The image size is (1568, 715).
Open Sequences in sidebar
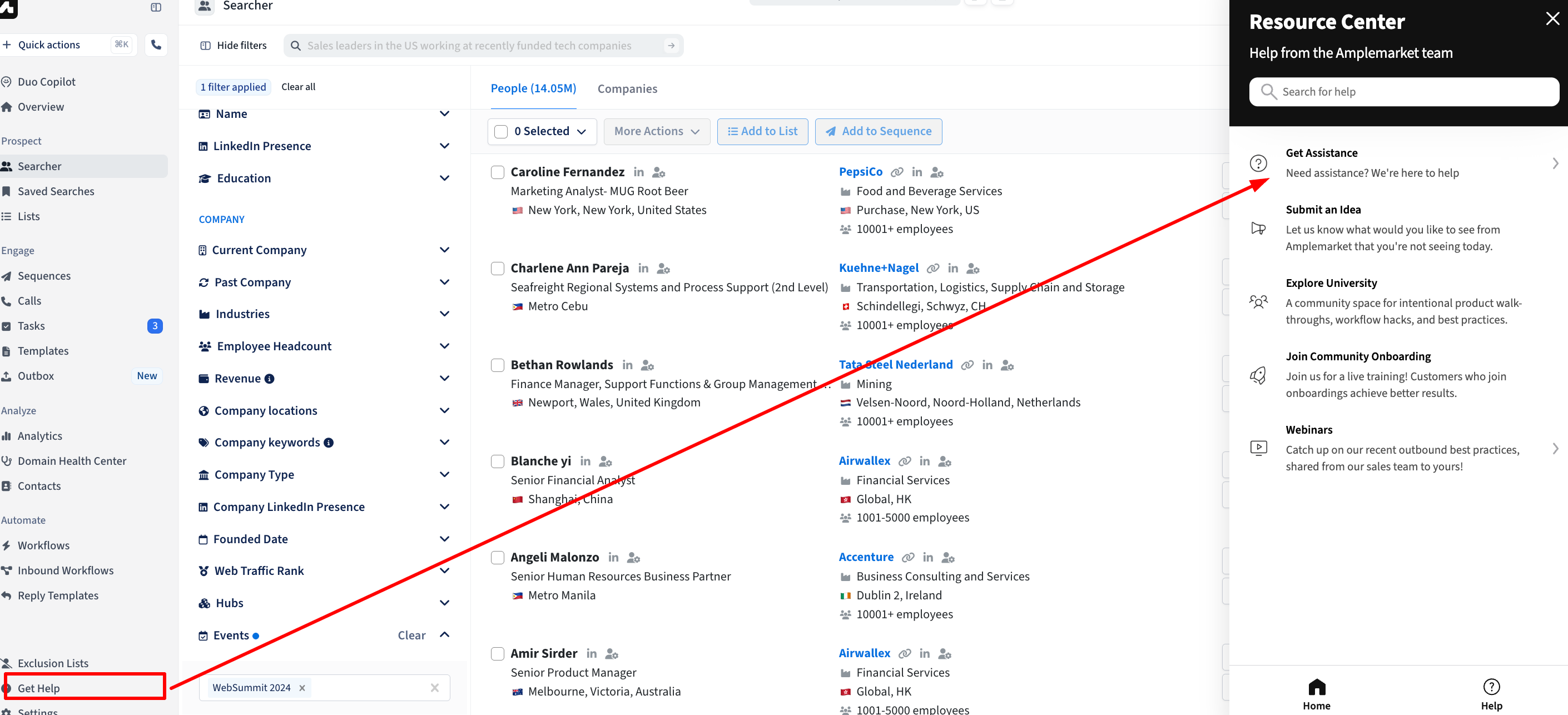coord(44,276)
